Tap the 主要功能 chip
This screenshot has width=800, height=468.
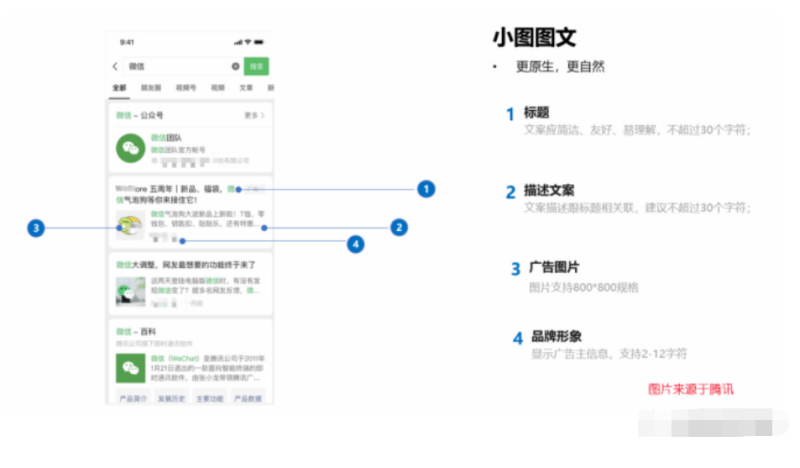(210, 399)
